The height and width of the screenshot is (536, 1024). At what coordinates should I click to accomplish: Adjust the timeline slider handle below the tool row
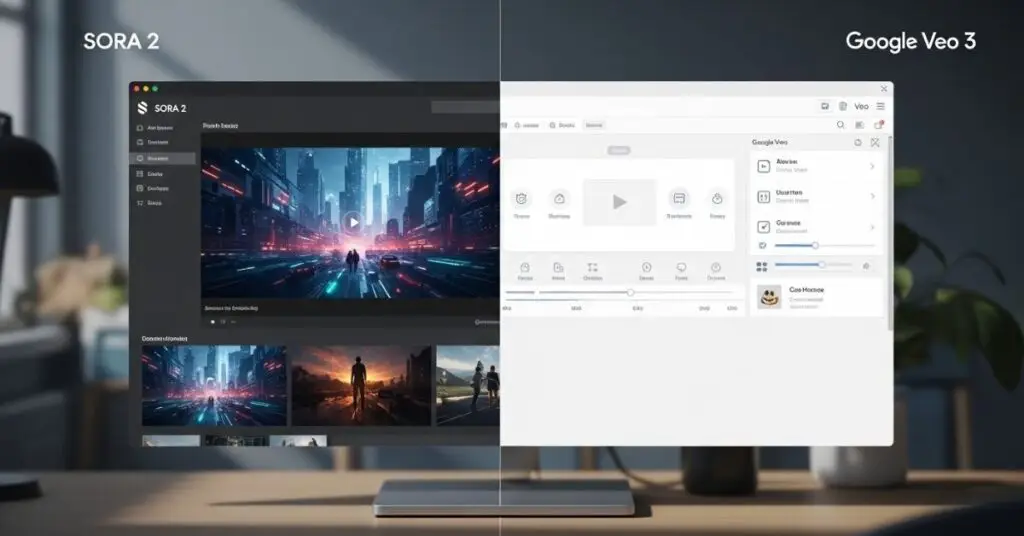click(x=631, y=292)
